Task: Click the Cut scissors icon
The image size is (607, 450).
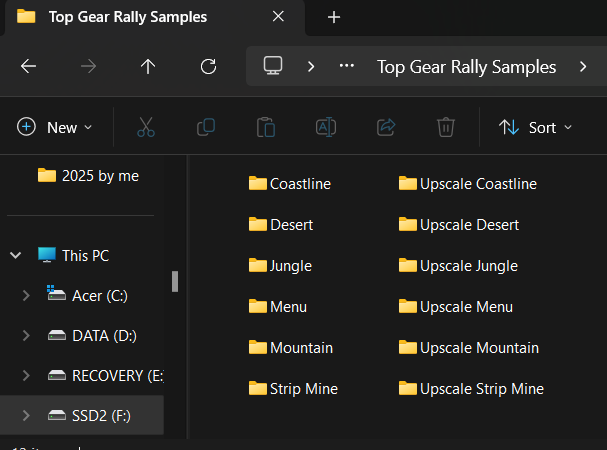Action: click(x=146, y=127)
